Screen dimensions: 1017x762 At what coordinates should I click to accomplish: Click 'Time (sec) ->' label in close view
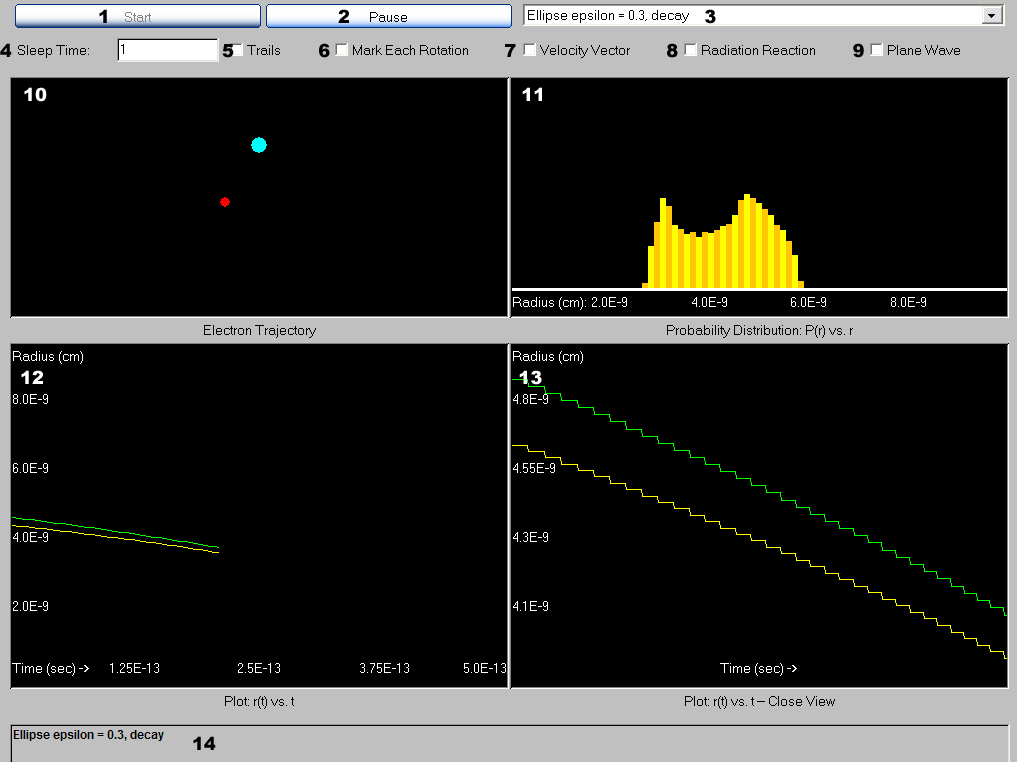coord(758,668)
